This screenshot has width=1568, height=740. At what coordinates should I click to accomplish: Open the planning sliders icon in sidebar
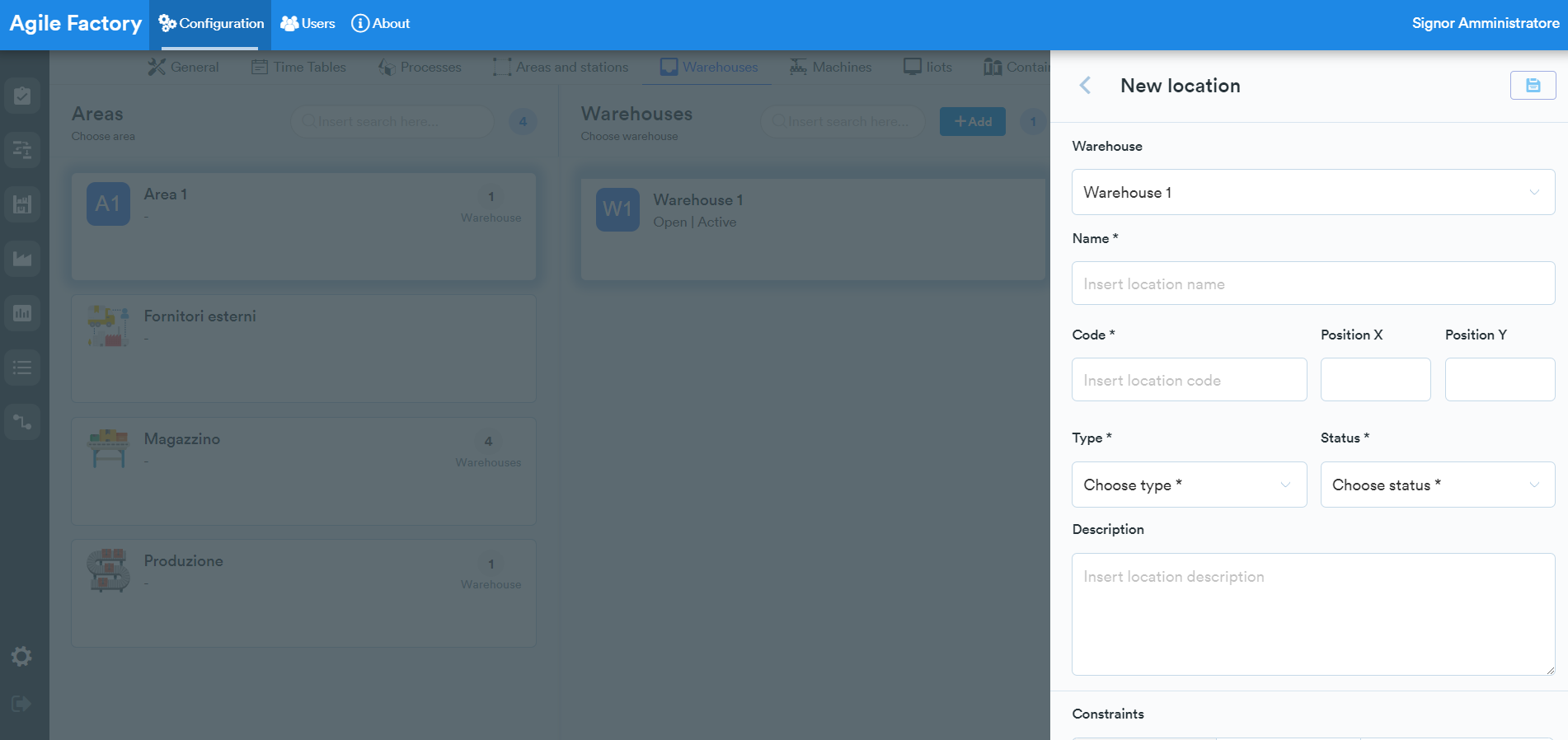pos(22,150)
